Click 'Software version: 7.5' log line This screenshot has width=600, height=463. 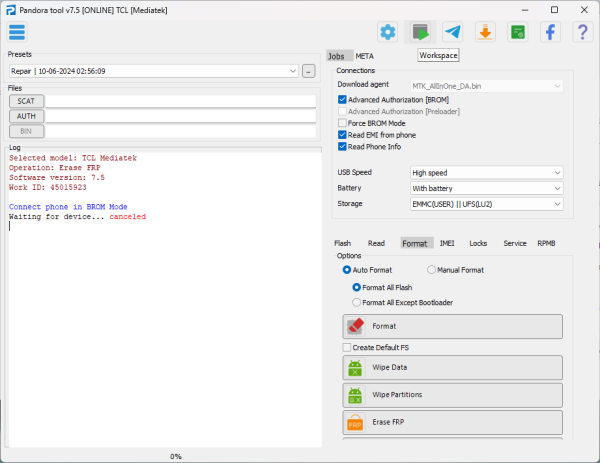57,178
